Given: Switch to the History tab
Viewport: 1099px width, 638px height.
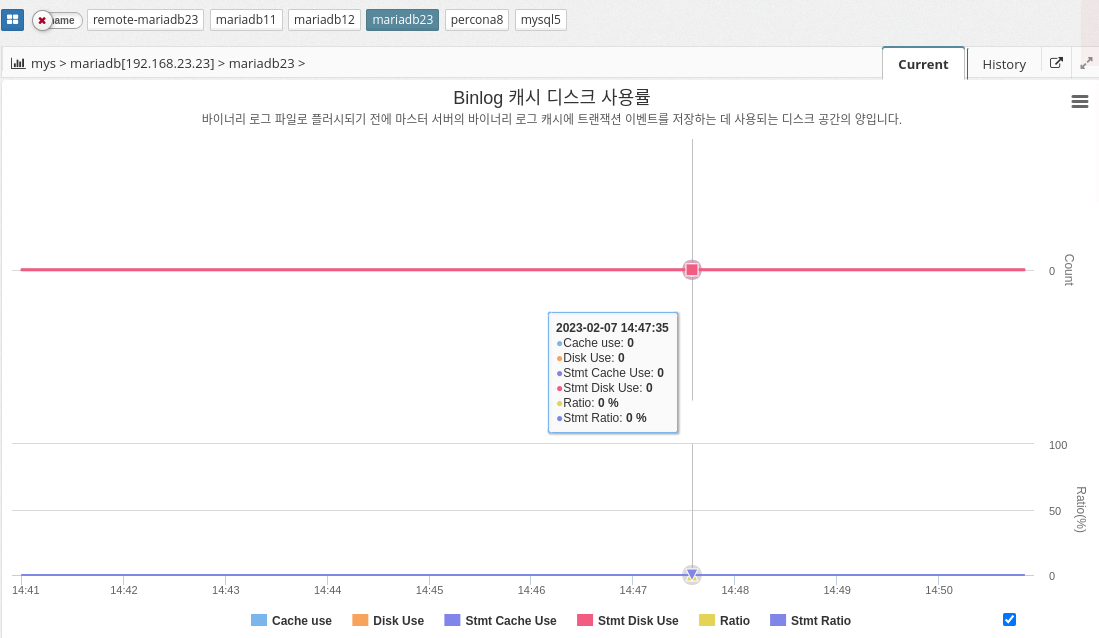Looking at the screenshot, I should point(1003,64).
